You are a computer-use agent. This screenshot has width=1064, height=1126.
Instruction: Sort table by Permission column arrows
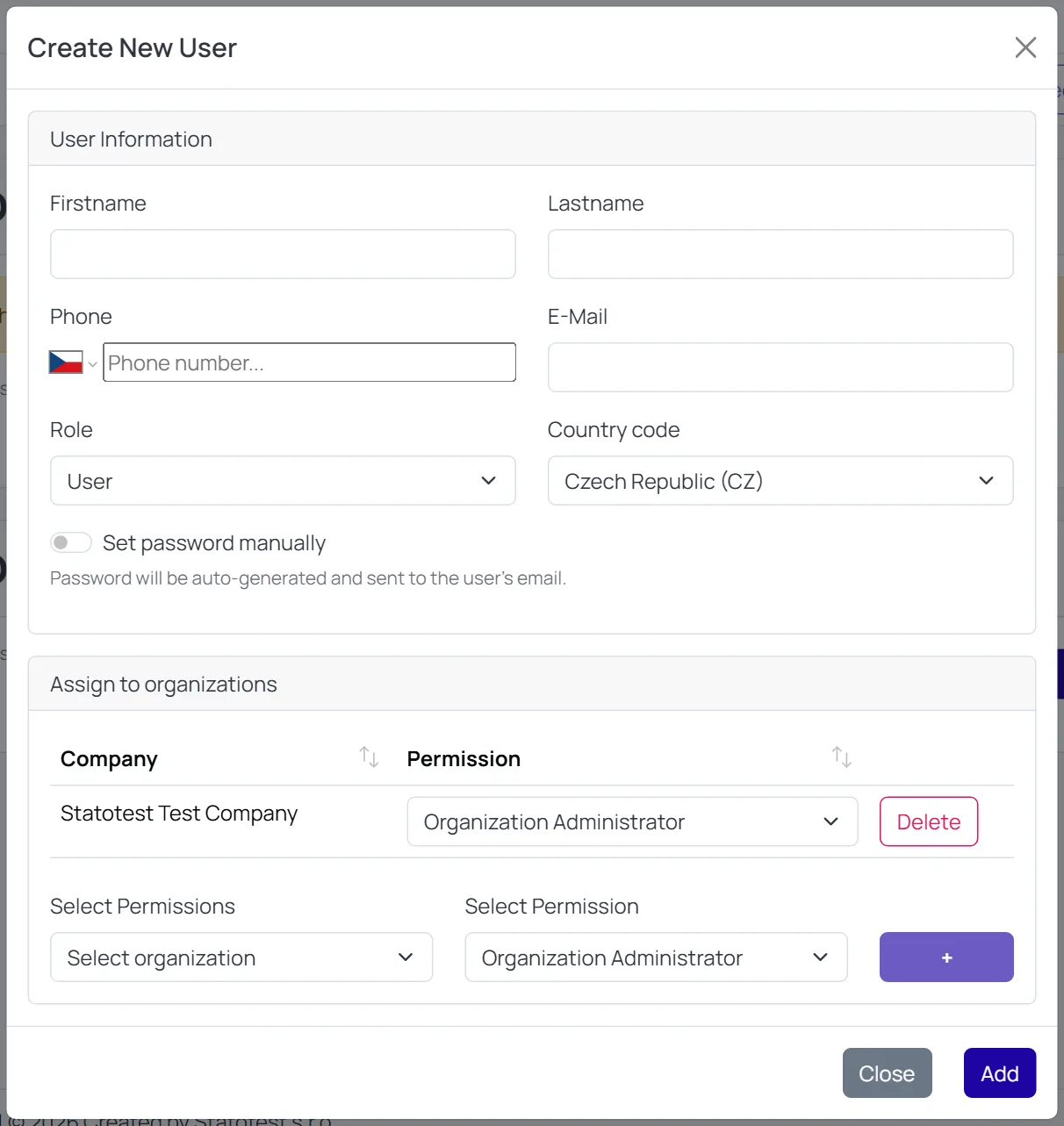pyautogui.click(x=842, y=757)
